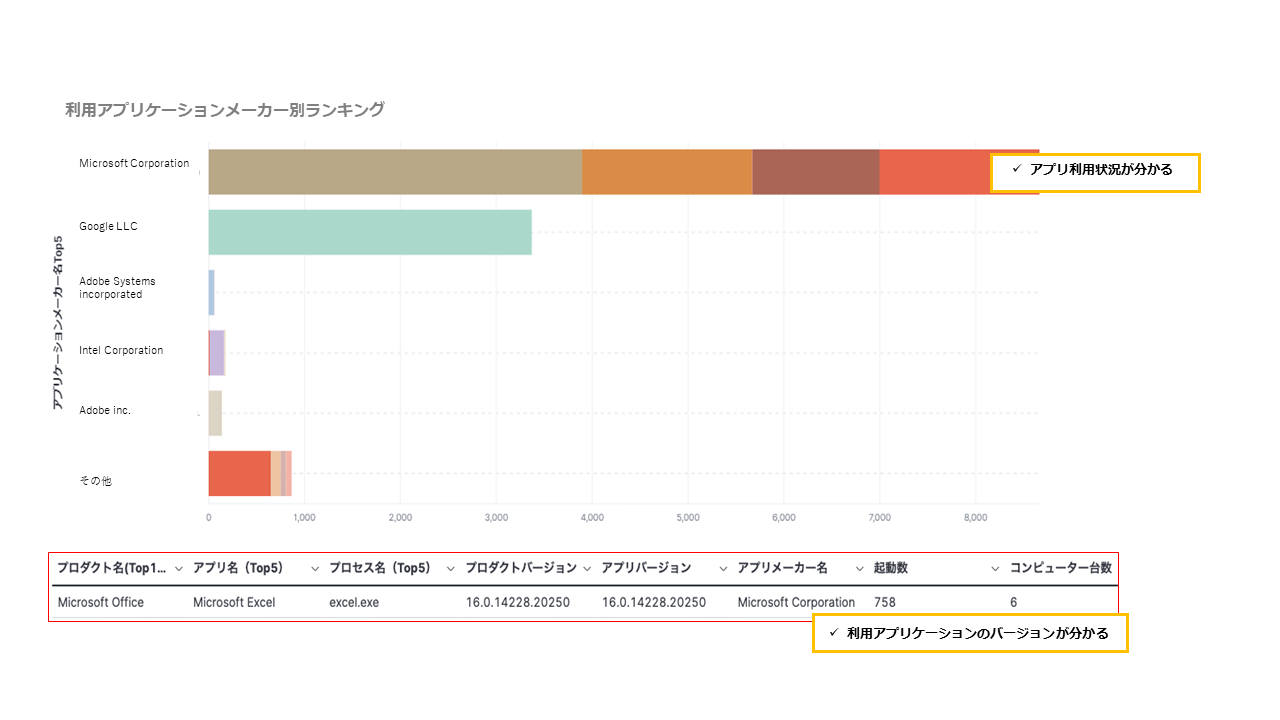Click the 1,000 x-axis tick label
The image size is (1280, 720).
(304, 518)
